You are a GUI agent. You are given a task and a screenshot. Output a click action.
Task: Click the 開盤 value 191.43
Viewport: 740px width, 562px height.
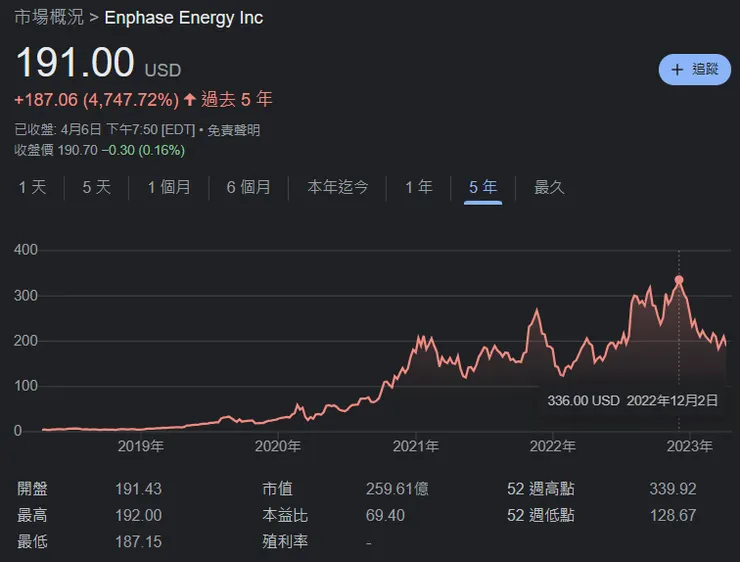tap(138, 489)
